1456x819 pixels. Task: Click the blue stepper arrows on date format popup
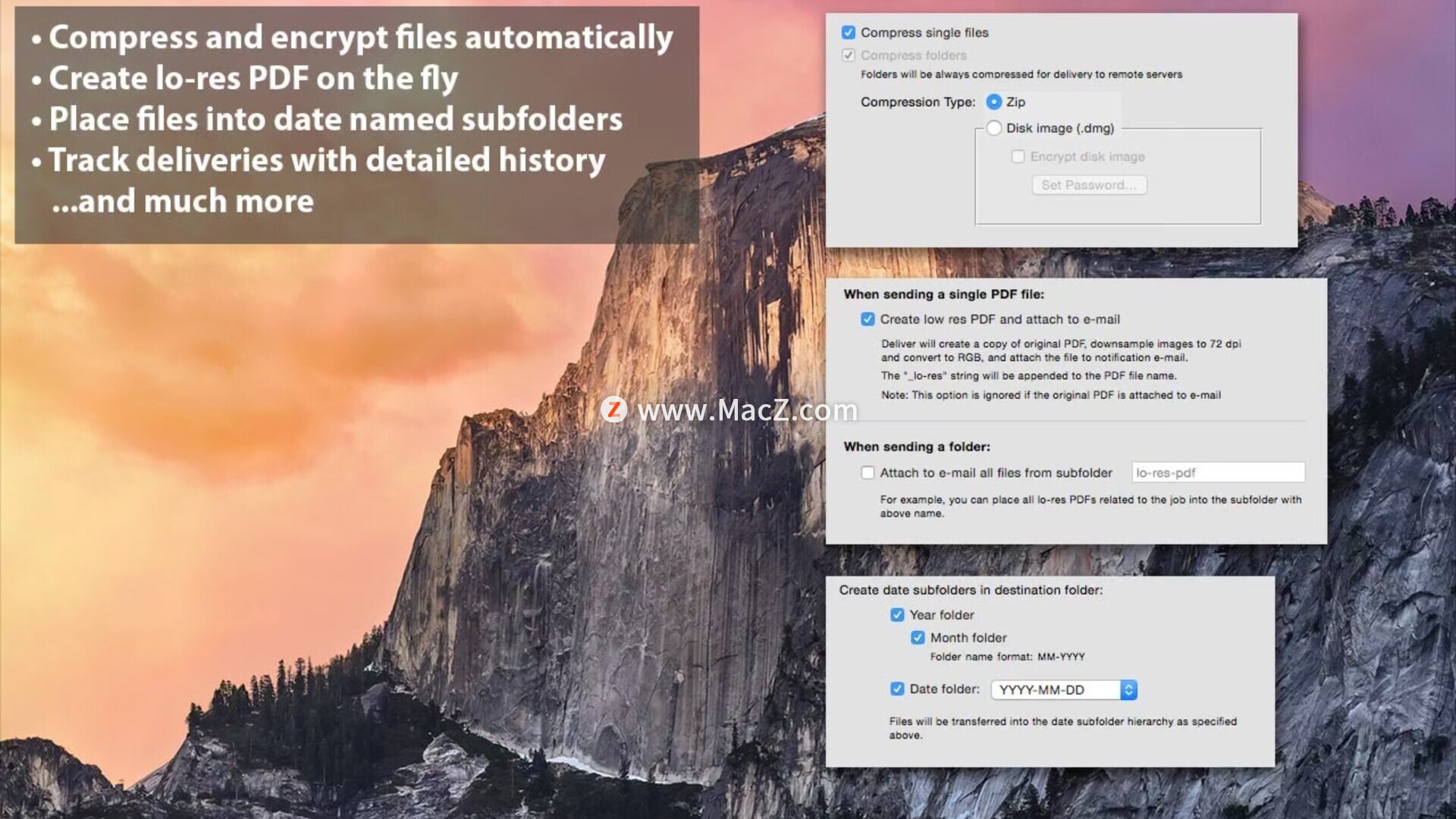1128,689
